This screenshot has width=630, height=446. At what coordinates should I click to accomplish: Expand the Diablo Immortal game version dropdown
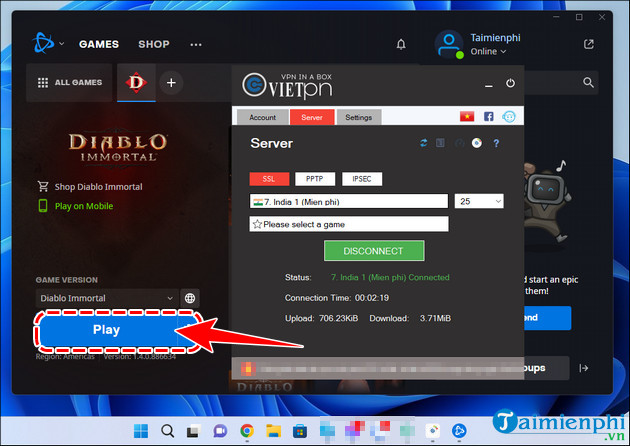pyautogui.click(x=107, y=298)
